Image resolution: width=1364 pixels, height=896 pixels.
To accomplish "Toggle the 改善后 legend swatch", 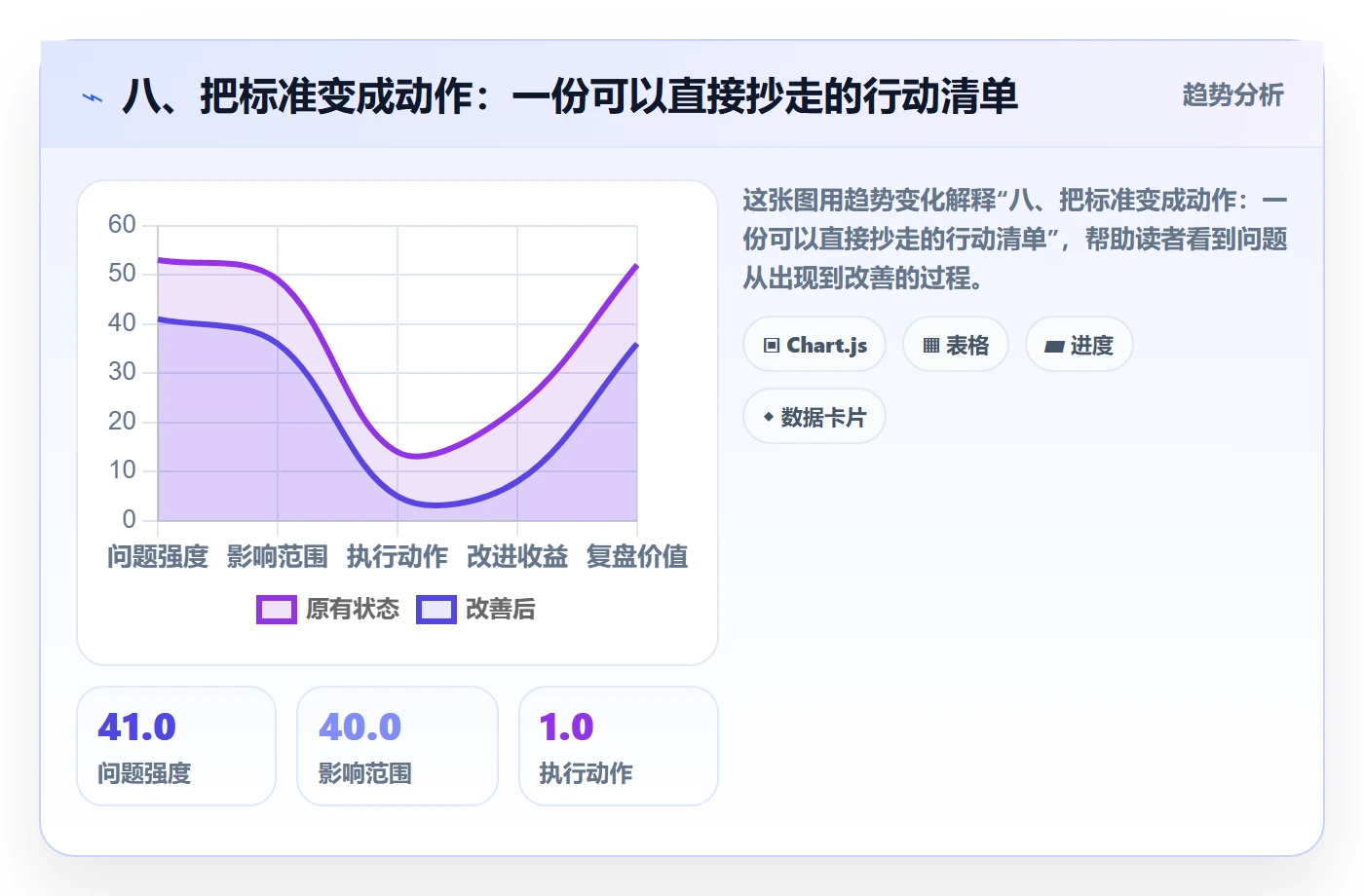I will click(436, 610).
